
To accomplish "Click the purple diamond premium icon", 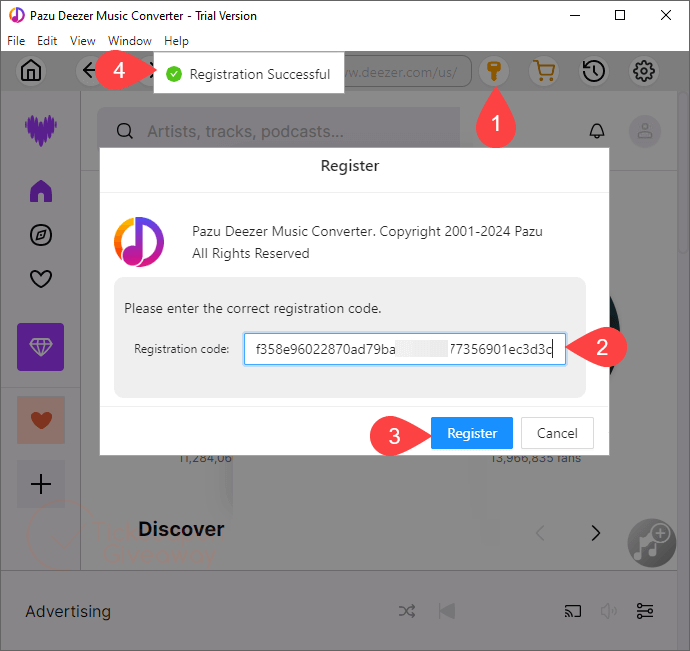I will pos(40,347).
